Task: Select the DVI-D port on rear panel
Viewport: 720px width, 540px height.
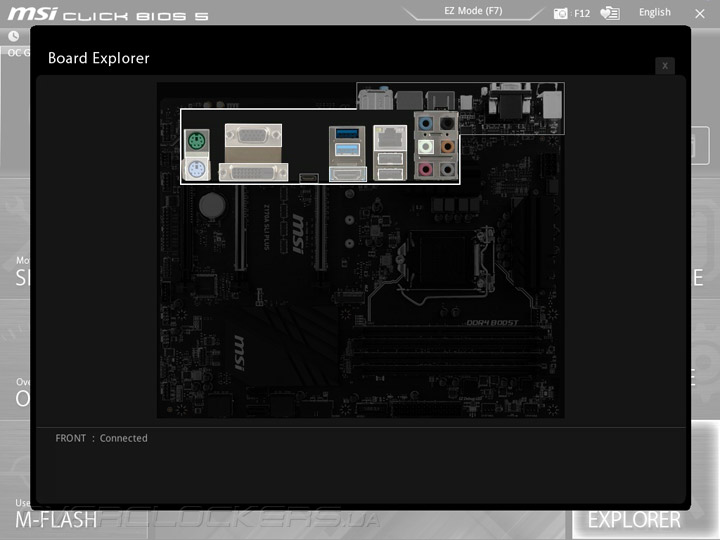Action: click(253, 173)
